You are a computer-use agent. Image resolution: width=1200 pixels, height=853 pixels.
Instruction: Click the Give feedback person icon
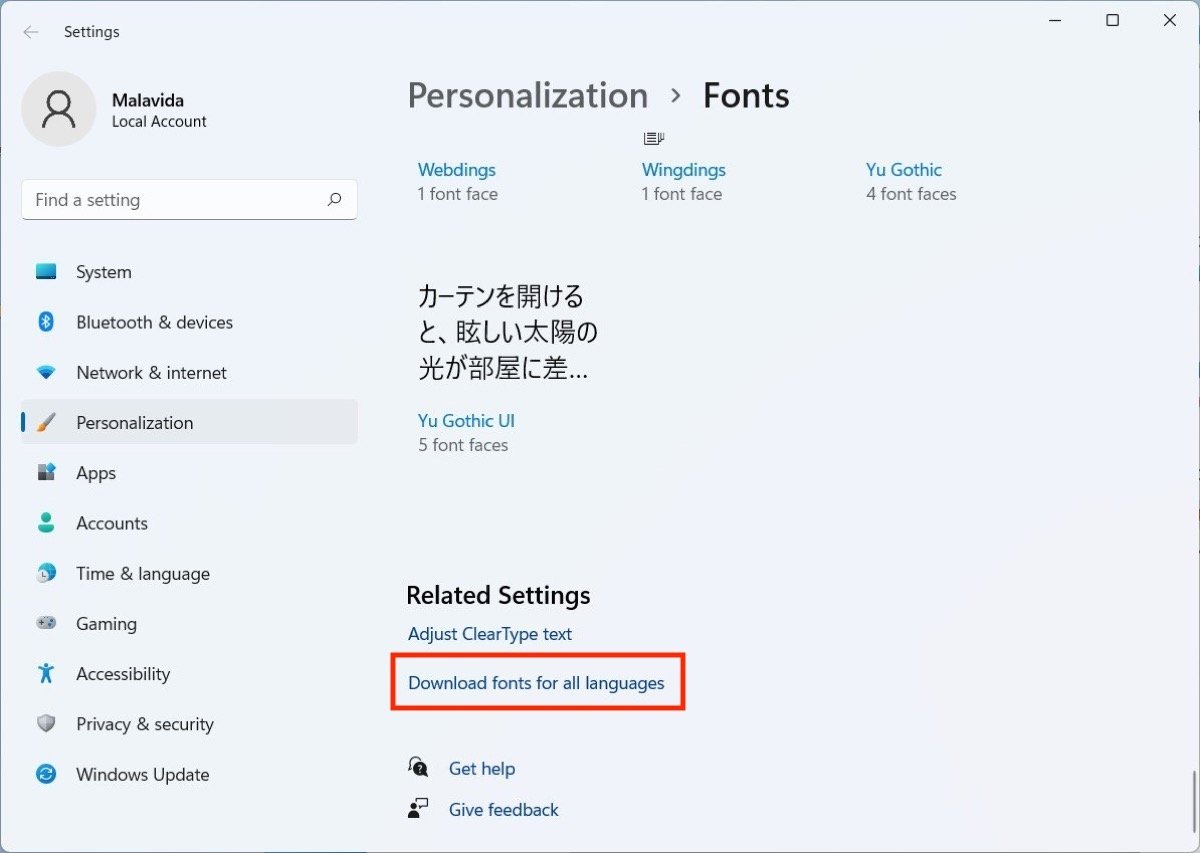pyautogui.click(x=418, y=809)
